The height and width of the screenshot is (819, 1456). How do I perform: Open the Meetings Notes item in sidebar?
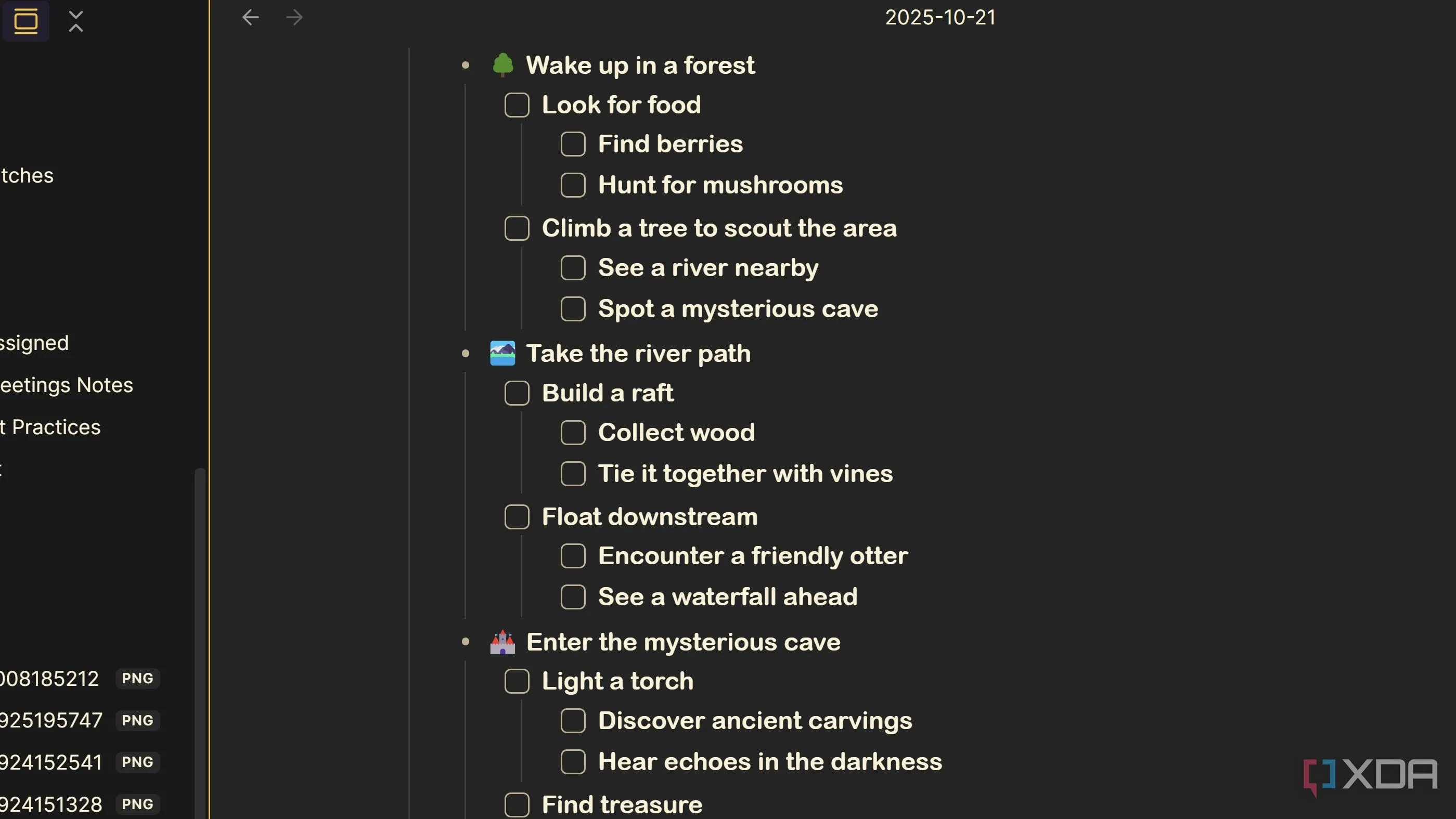click(67, 385)
